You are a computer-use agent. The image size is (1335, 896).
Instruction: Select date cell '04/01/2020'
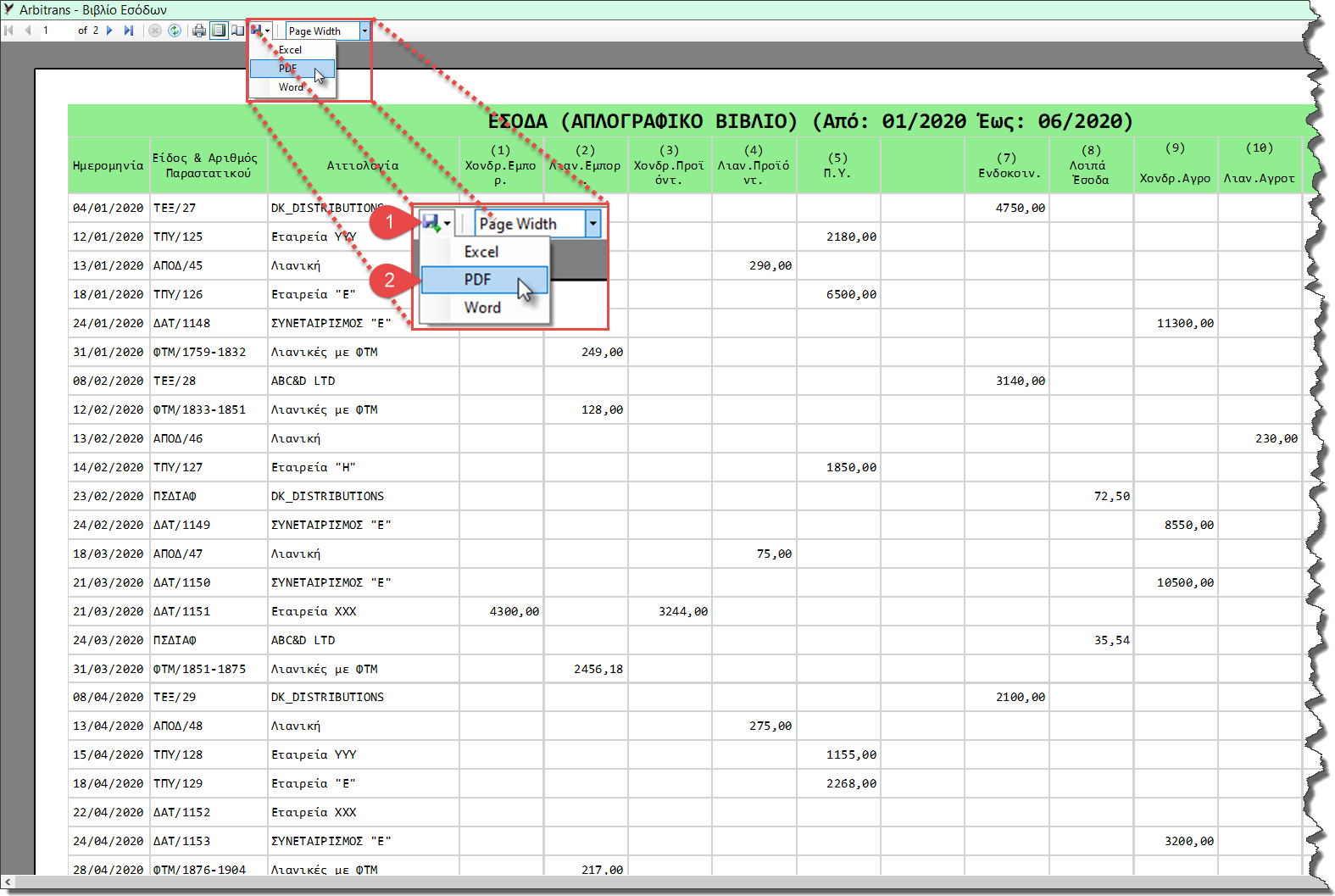pos(108,208)
